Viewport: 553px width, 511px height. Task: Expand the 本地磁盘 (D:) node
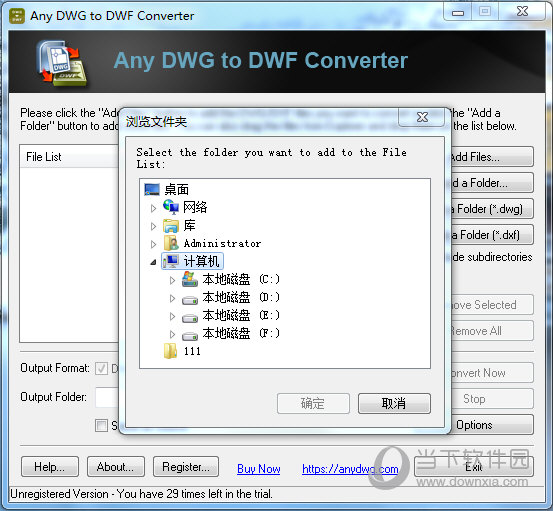coord(172,298)
